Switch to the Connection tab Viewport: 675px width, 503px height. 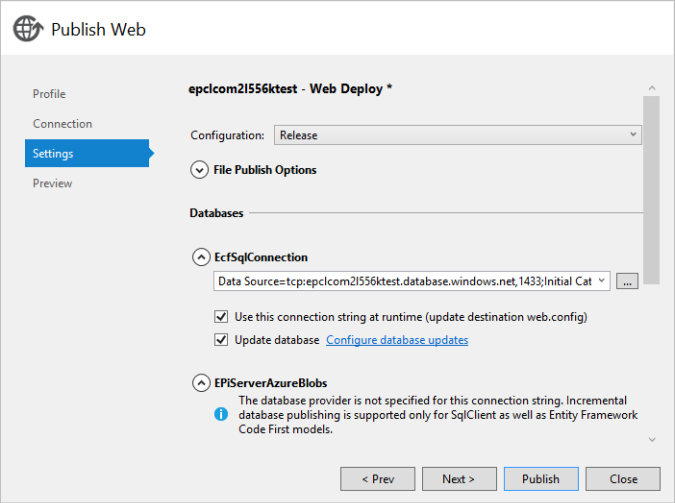click(x=62, y=124)
